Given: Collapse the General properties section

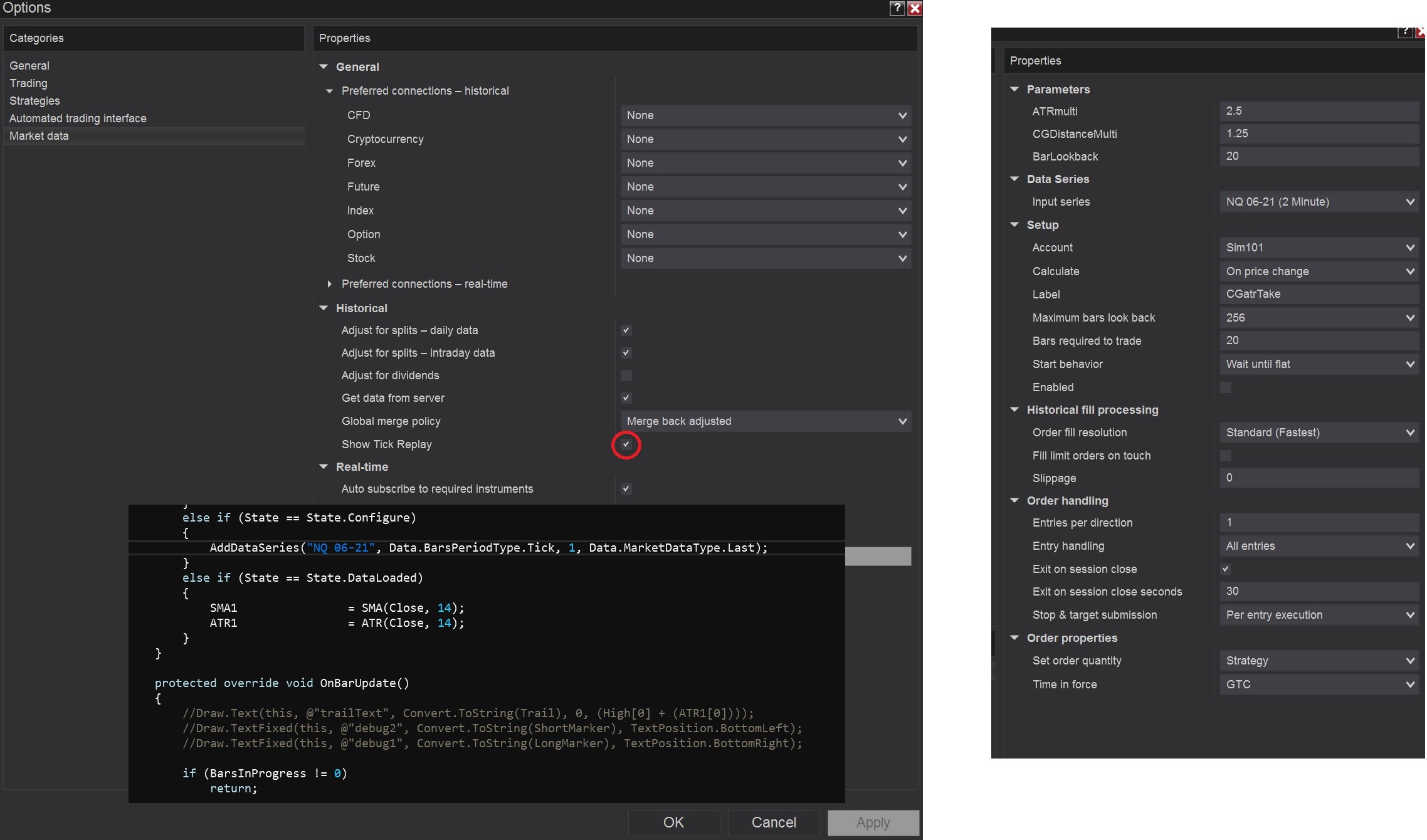Looking at the screenshot, I should [x=324, y=66].
